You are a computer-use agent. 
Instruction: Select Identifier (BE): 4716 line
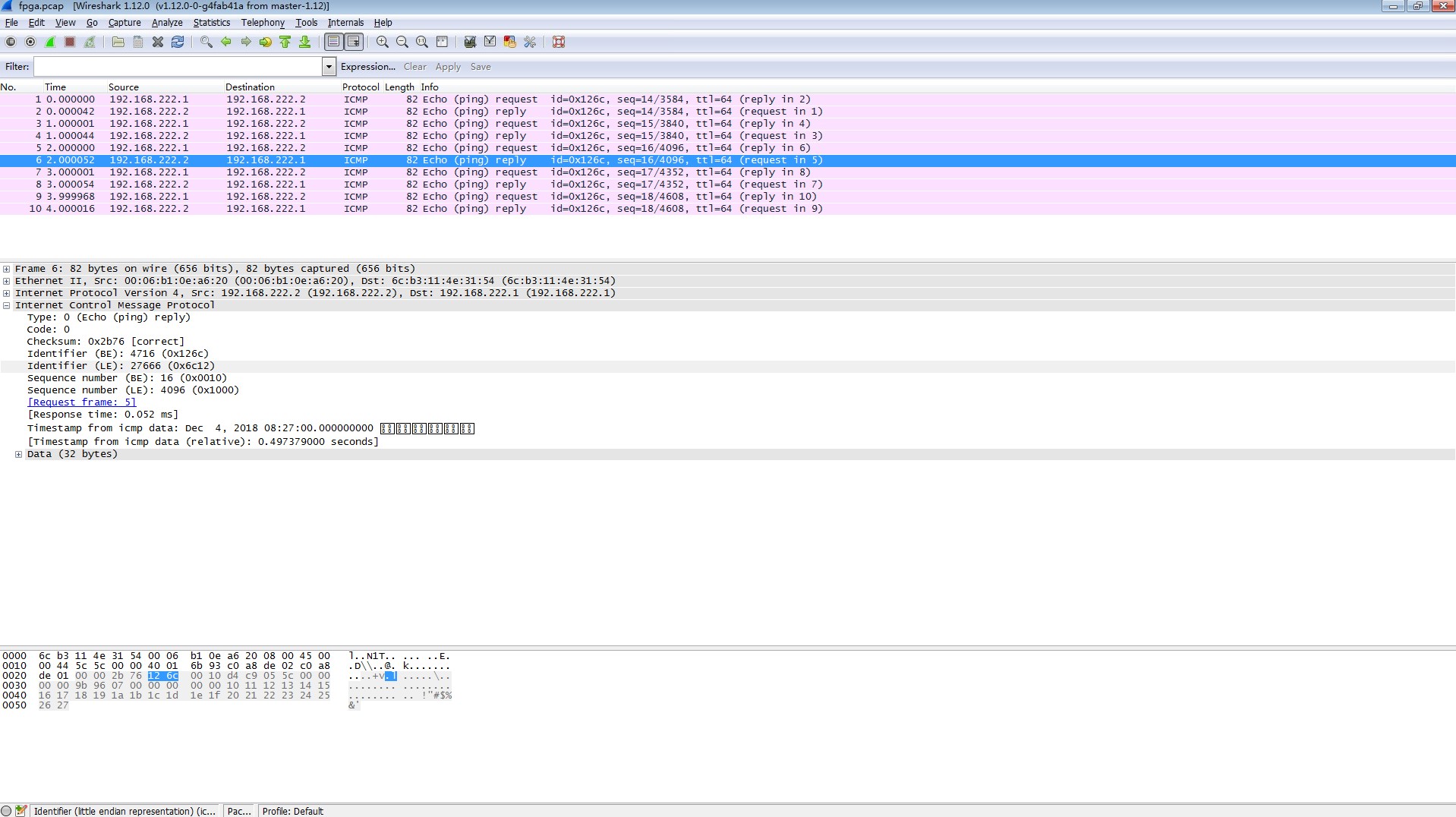click(x=118, y=354)
